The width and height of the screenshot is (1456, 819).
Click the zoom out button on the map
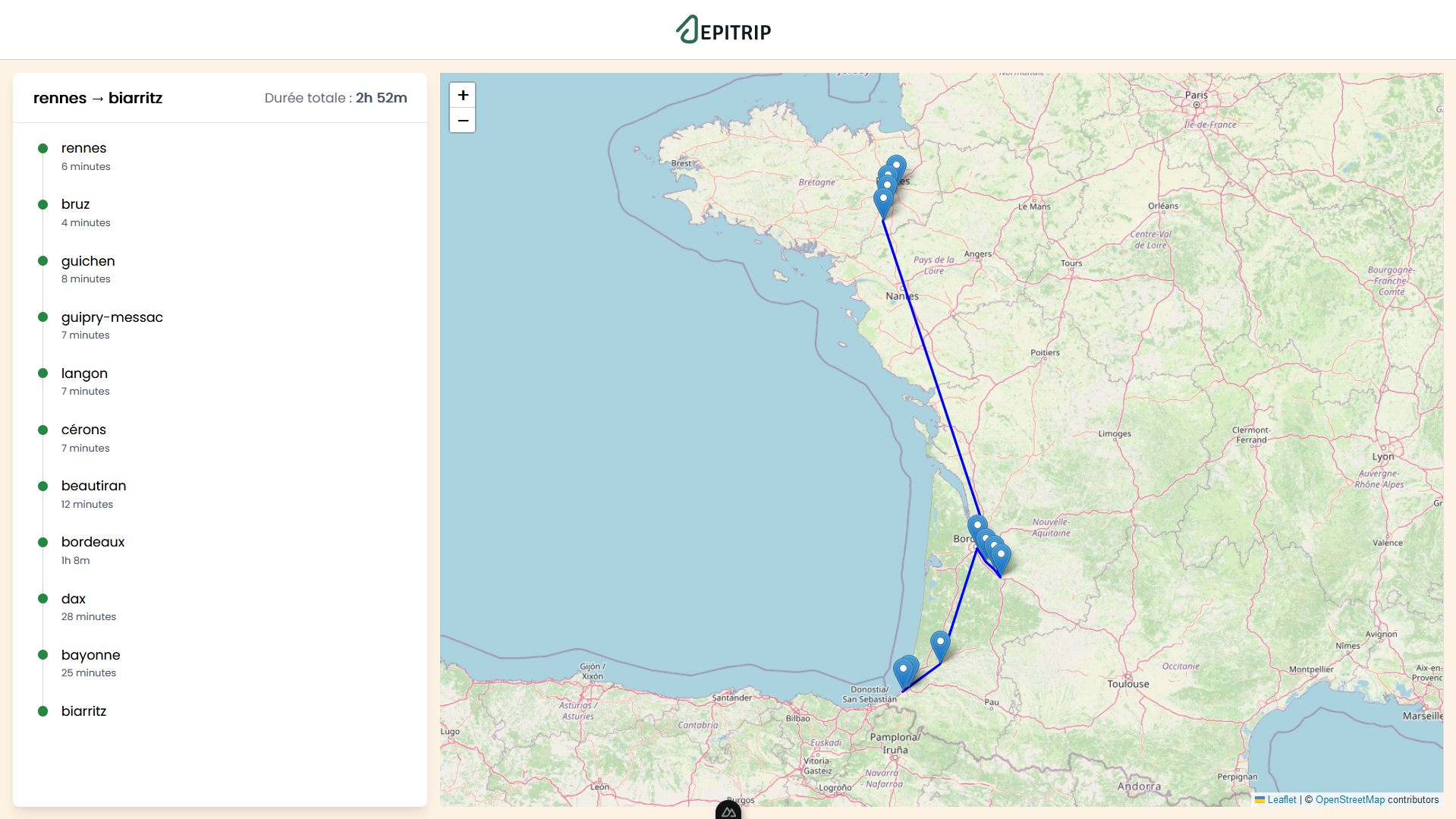coord(462,120)
